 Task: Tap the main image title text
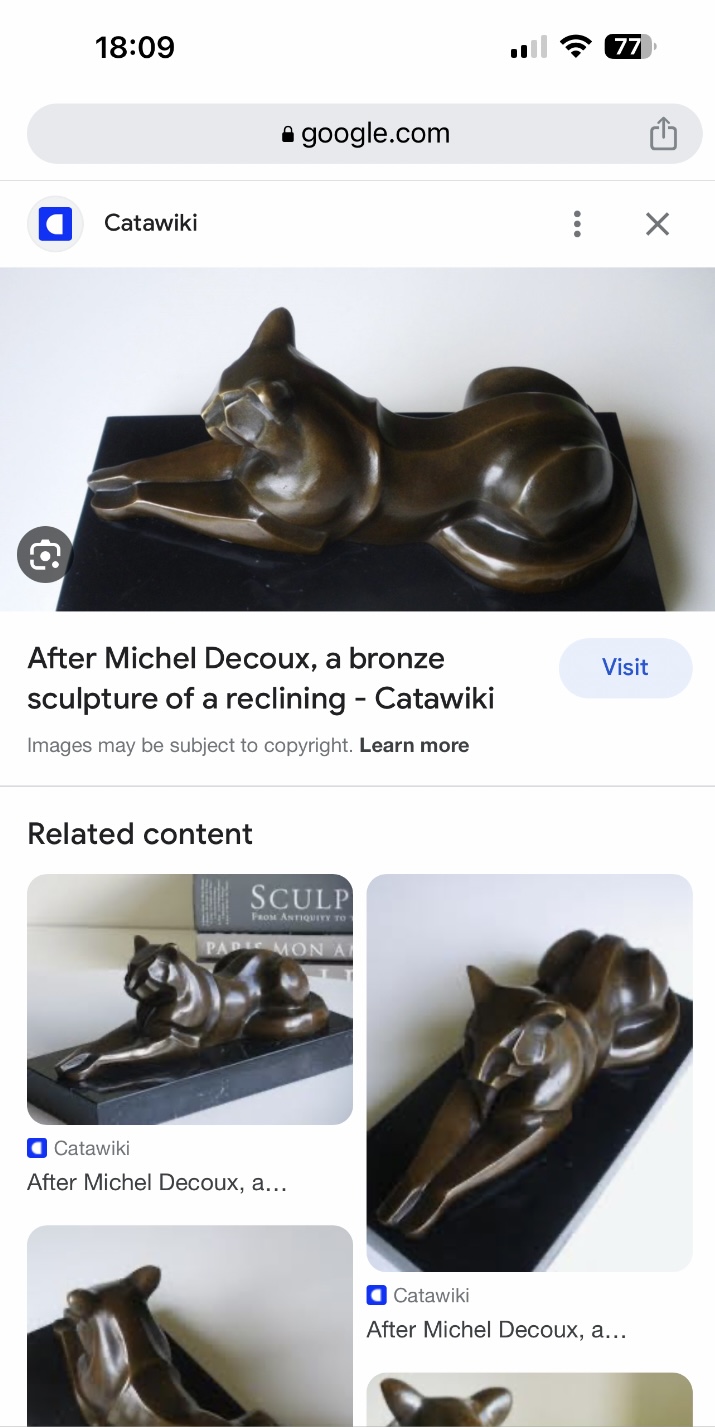click(261, 678)
